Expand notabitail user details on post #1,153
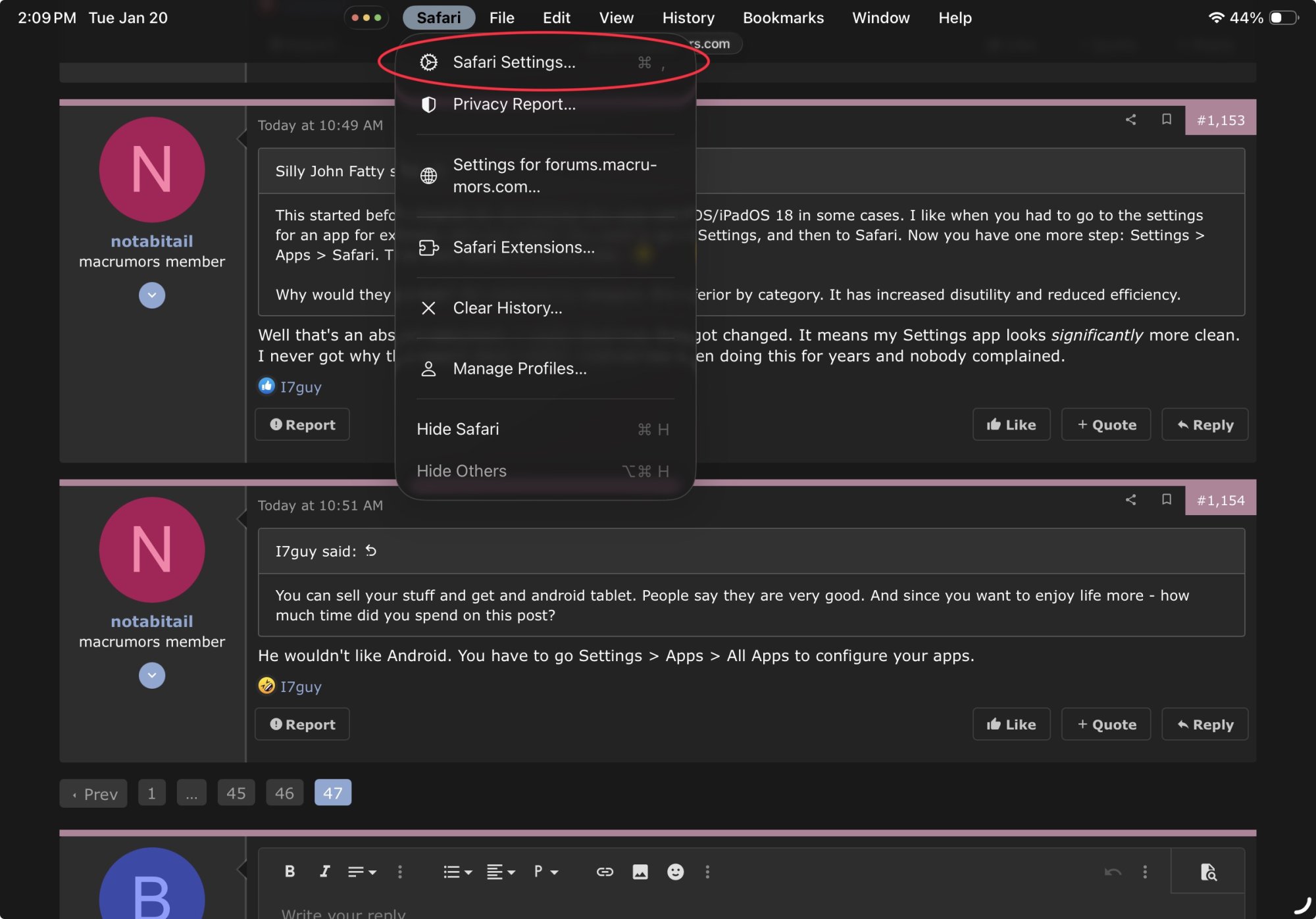Screen dimensions: 1316x919 [152, 295]
